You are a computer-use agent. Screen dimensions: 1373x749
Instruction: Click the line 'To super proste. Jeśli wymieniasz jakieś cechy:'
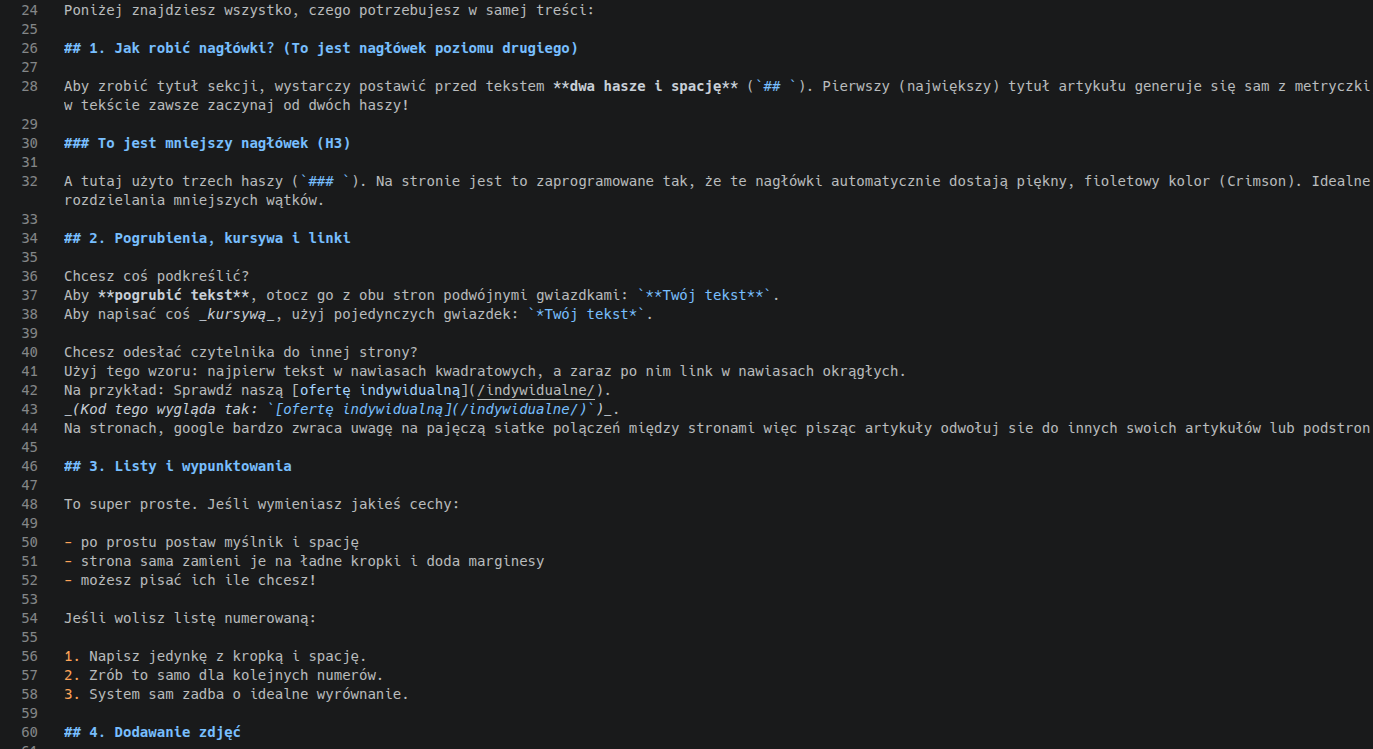[261, 504]
